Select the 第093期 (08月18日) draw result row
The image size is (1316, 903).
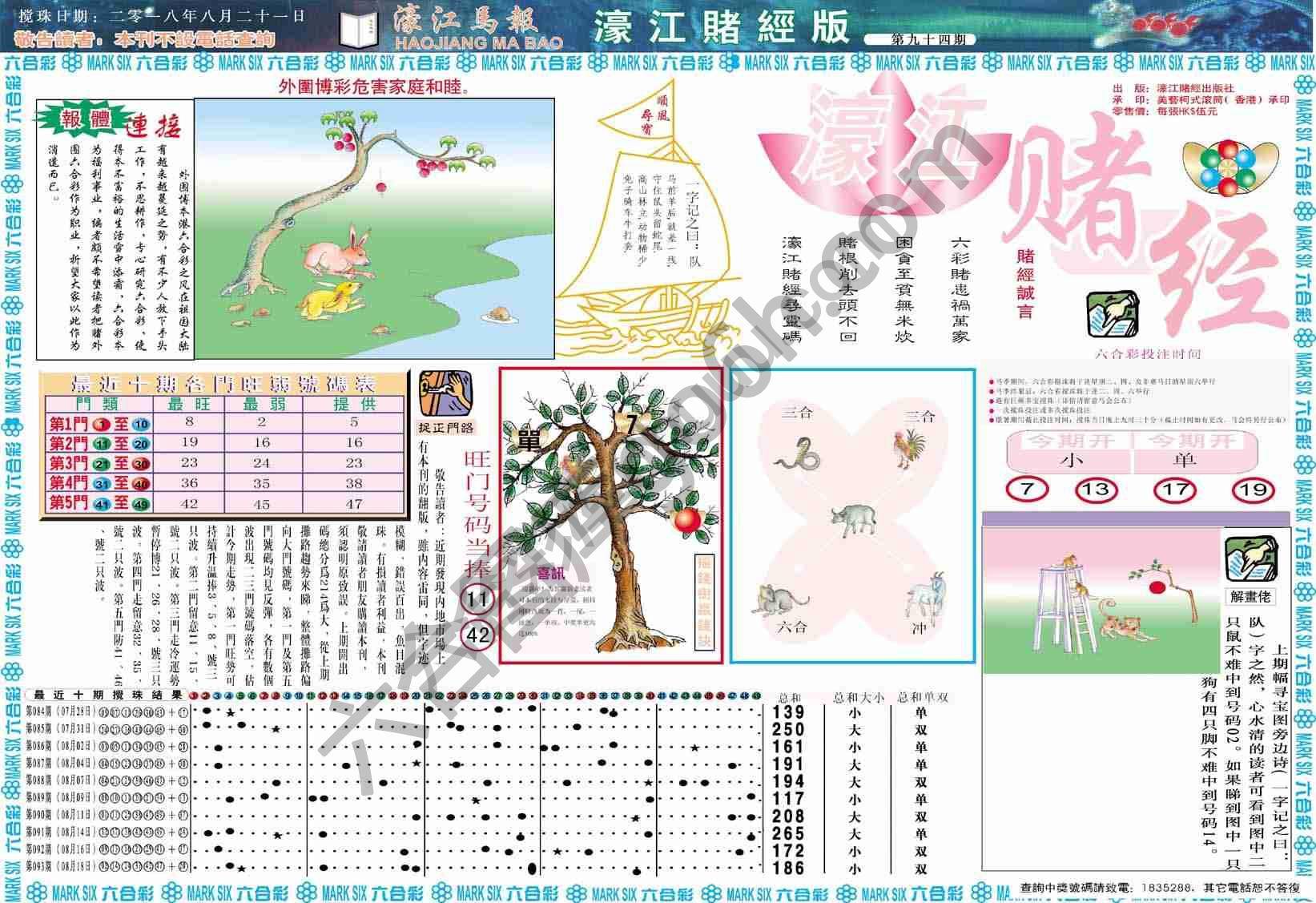[110, 867]
